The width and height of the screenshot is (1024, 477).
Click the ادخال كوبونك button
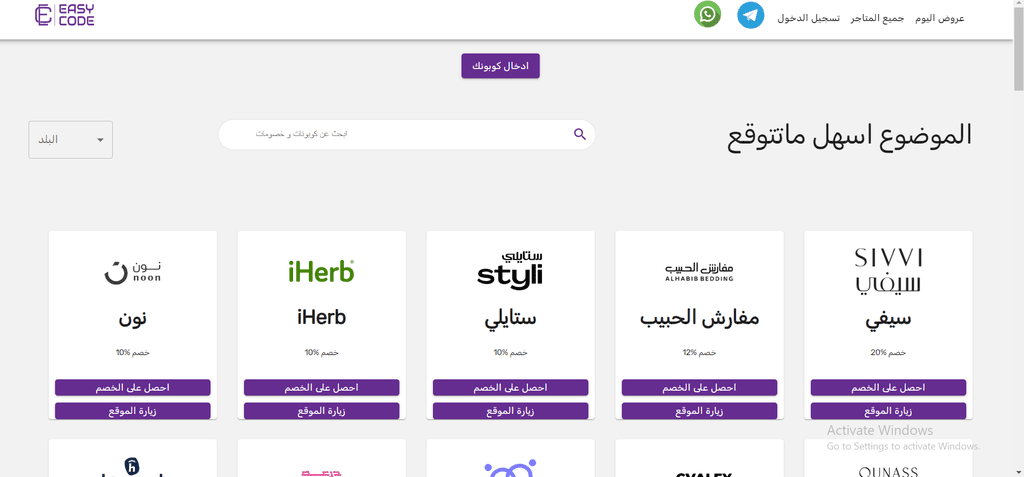(500, 66)
